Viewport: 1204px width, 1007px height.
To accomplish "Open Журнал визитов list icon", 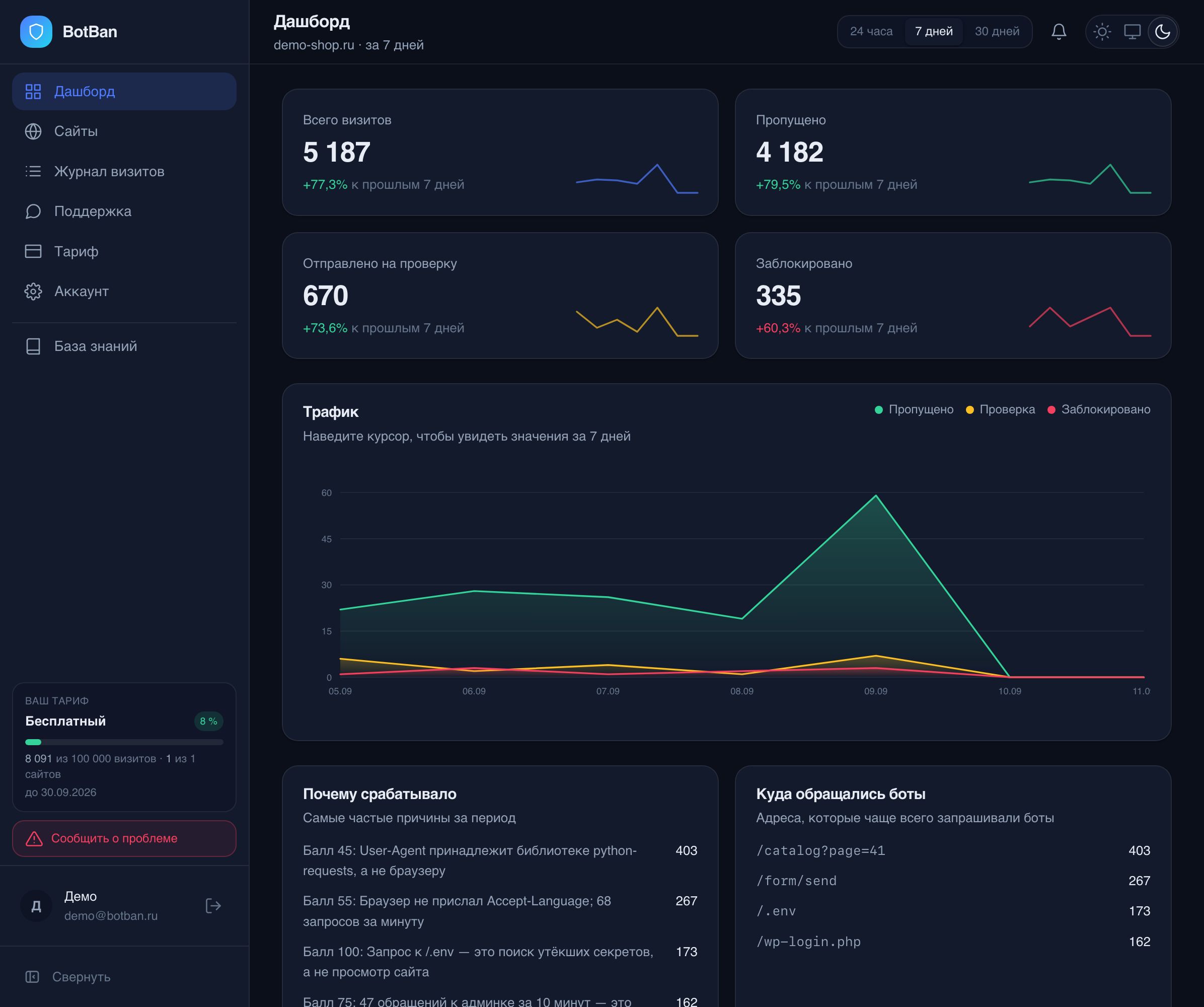I will point(33,172).
